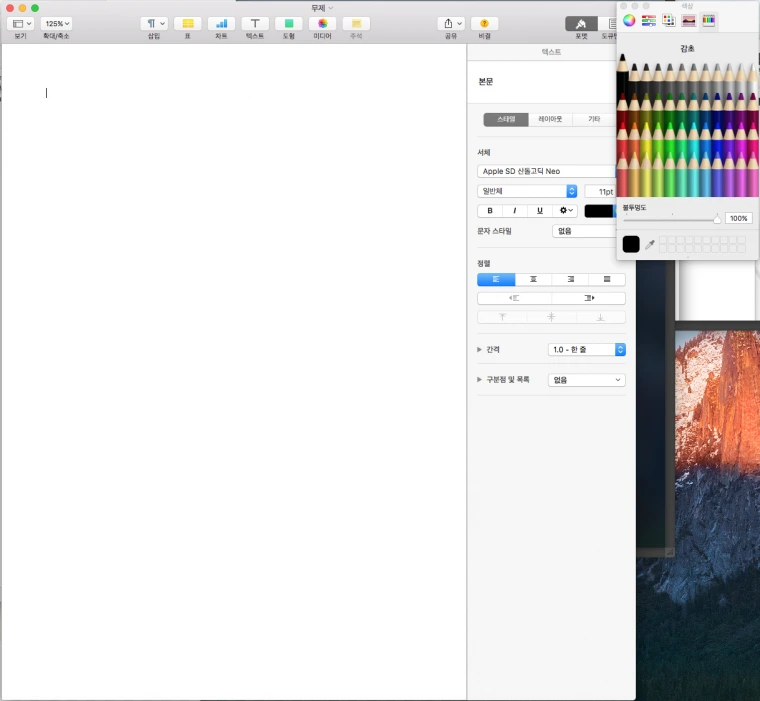Click the document title 무제

pos(318,8)
